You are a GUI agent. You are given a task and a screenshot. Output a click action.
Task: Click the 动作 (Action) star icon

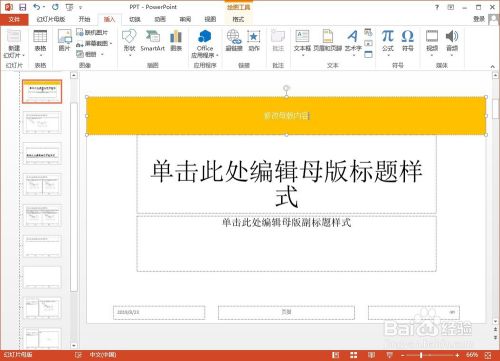pyautogui.click(x=254, y=40)
